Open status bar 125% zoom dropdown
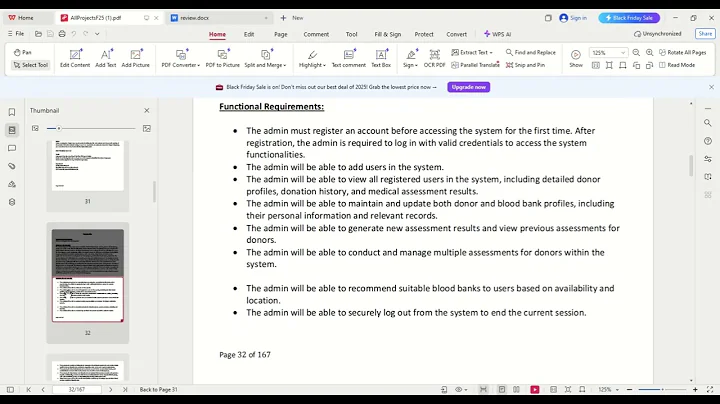 pos(608,389)
